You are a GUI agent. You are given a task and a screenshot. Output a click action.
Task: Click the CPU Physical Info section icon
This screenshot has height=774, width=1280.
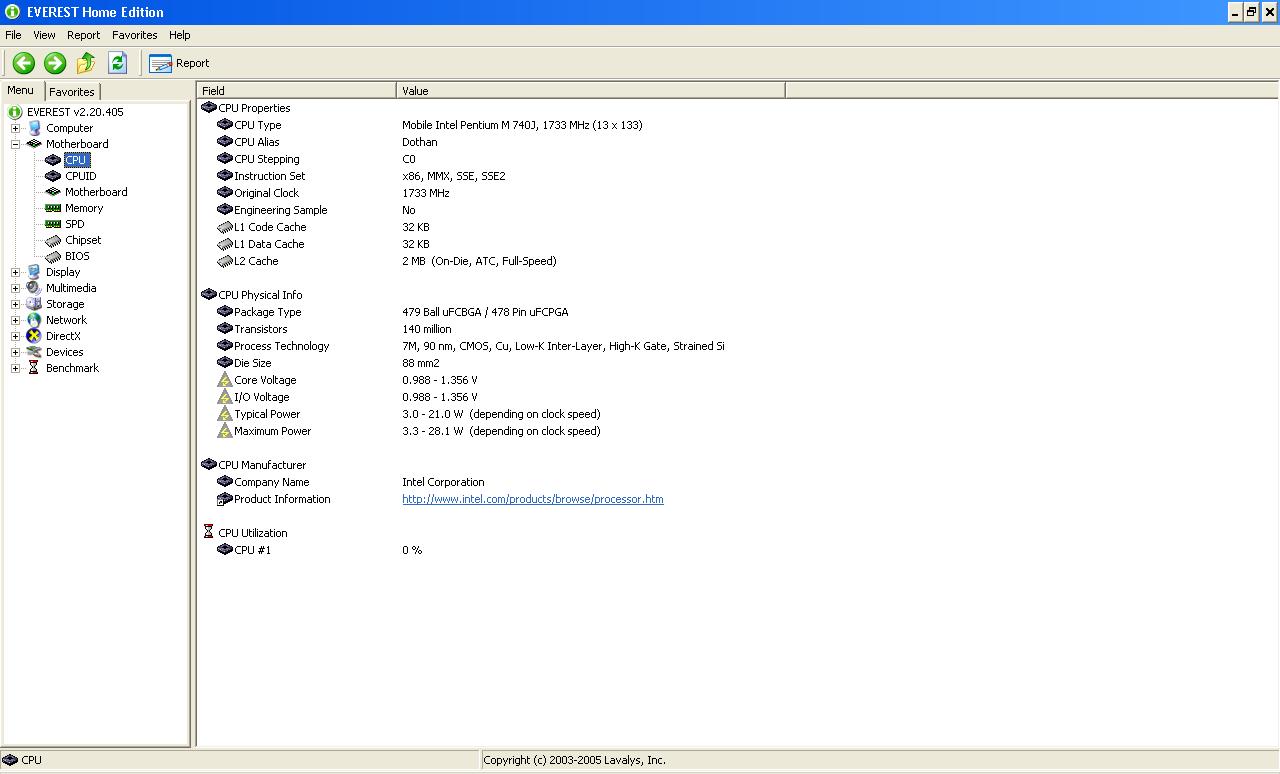209,295
